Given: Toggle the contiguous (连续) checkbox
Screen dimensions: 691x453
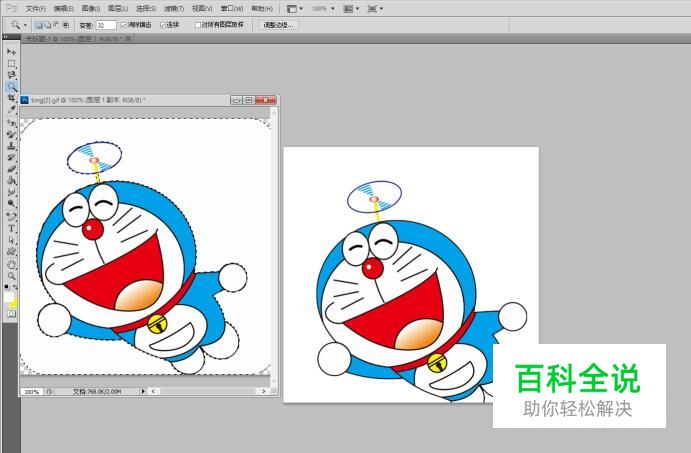Looking at the screenshot, I should click(x=163, y=25).
